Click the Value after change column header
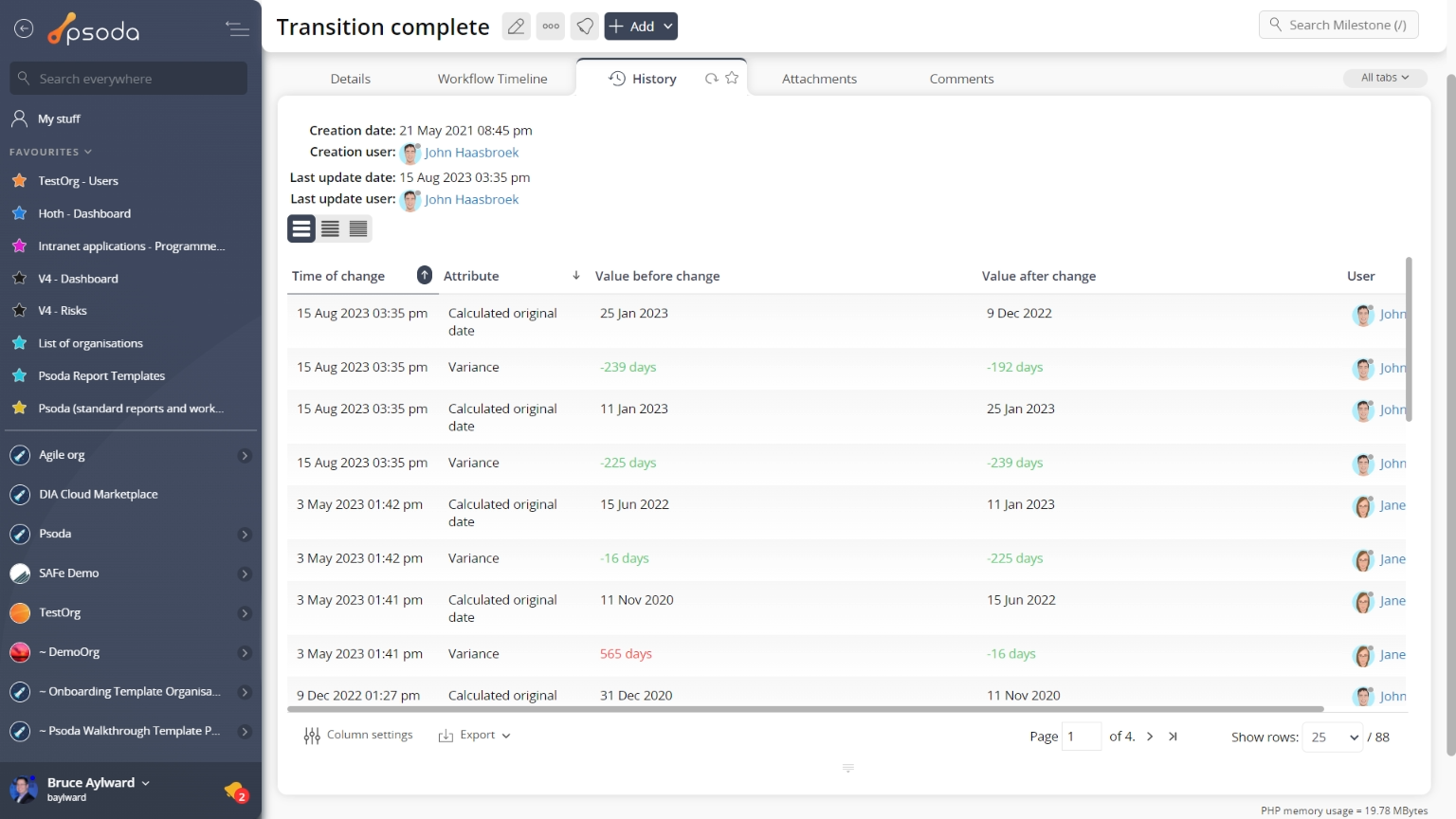 pos(1039,276)
